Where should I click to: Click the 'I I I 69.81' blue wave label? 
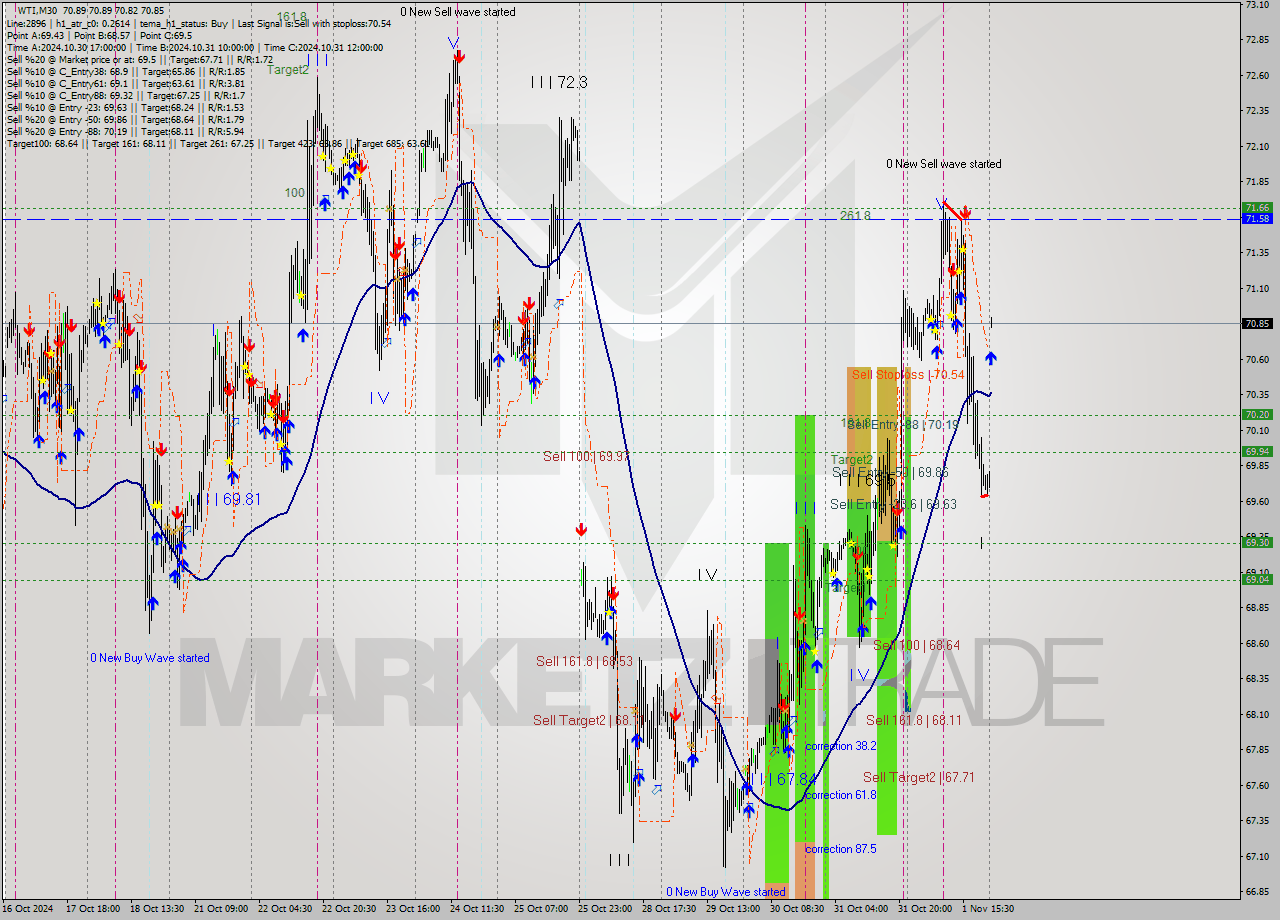click(x=229, y=498)
